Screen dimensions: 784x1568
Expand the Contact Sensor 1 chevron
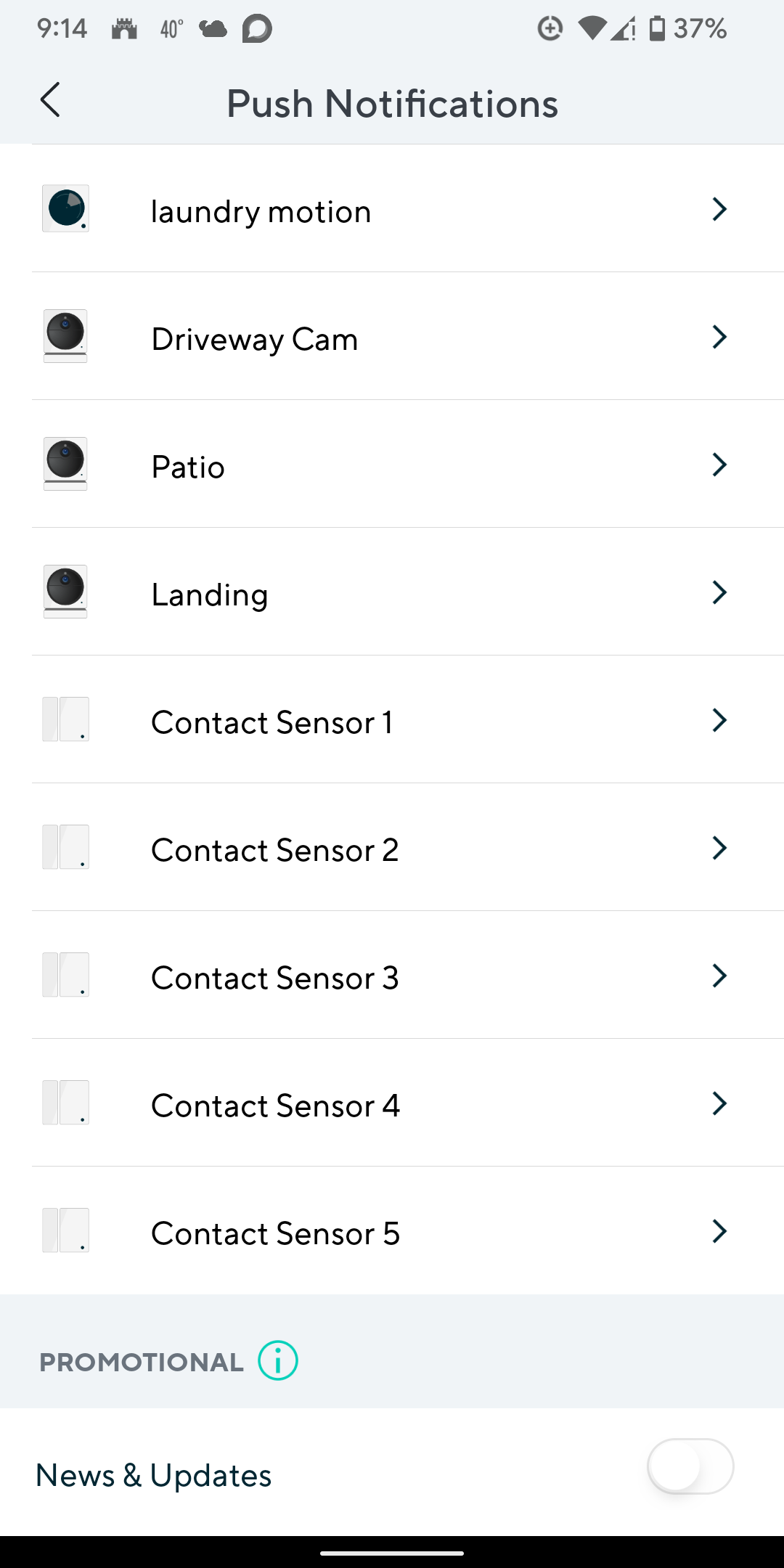719,720
